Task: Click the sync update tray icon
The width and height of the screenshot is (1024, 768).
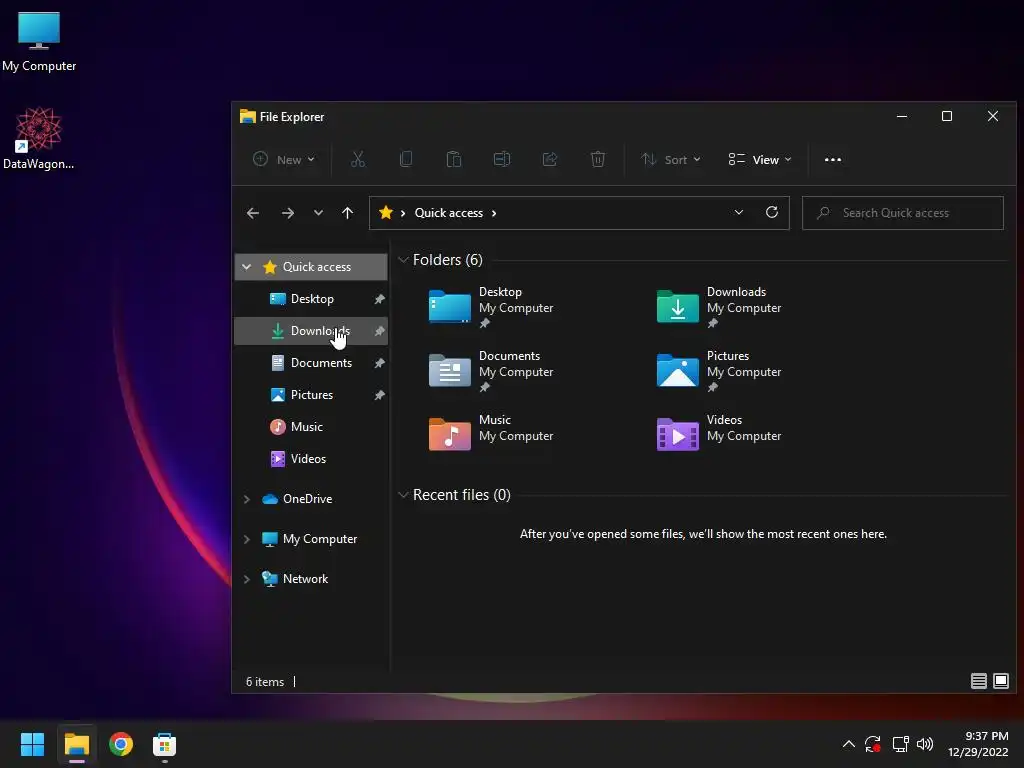Action: click(x=873, y=744)
